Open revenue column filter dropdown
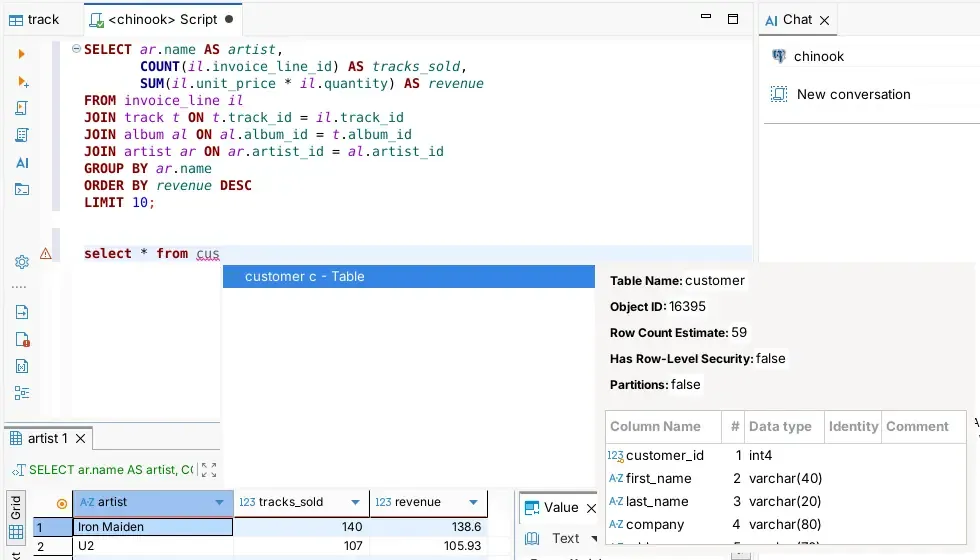This screenshot has height=560, width=980. click(x=473, y=502)
